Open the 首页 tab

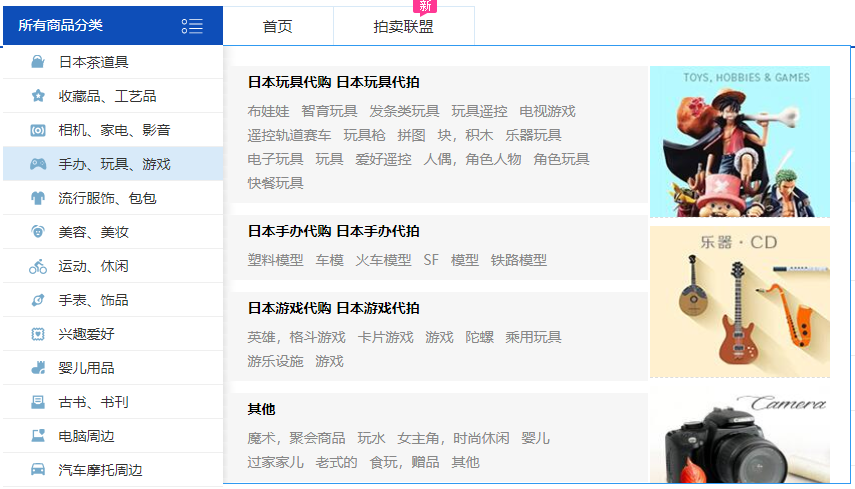coord(278,27)
